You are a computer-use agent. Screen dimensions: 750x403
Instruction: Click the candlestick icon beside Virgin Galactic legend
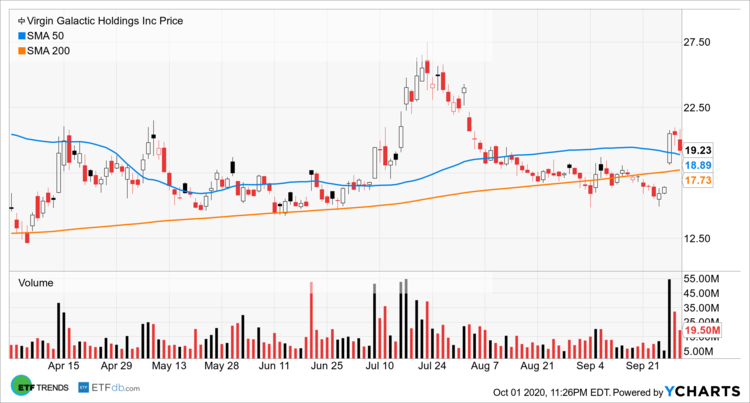click(10, 18)
